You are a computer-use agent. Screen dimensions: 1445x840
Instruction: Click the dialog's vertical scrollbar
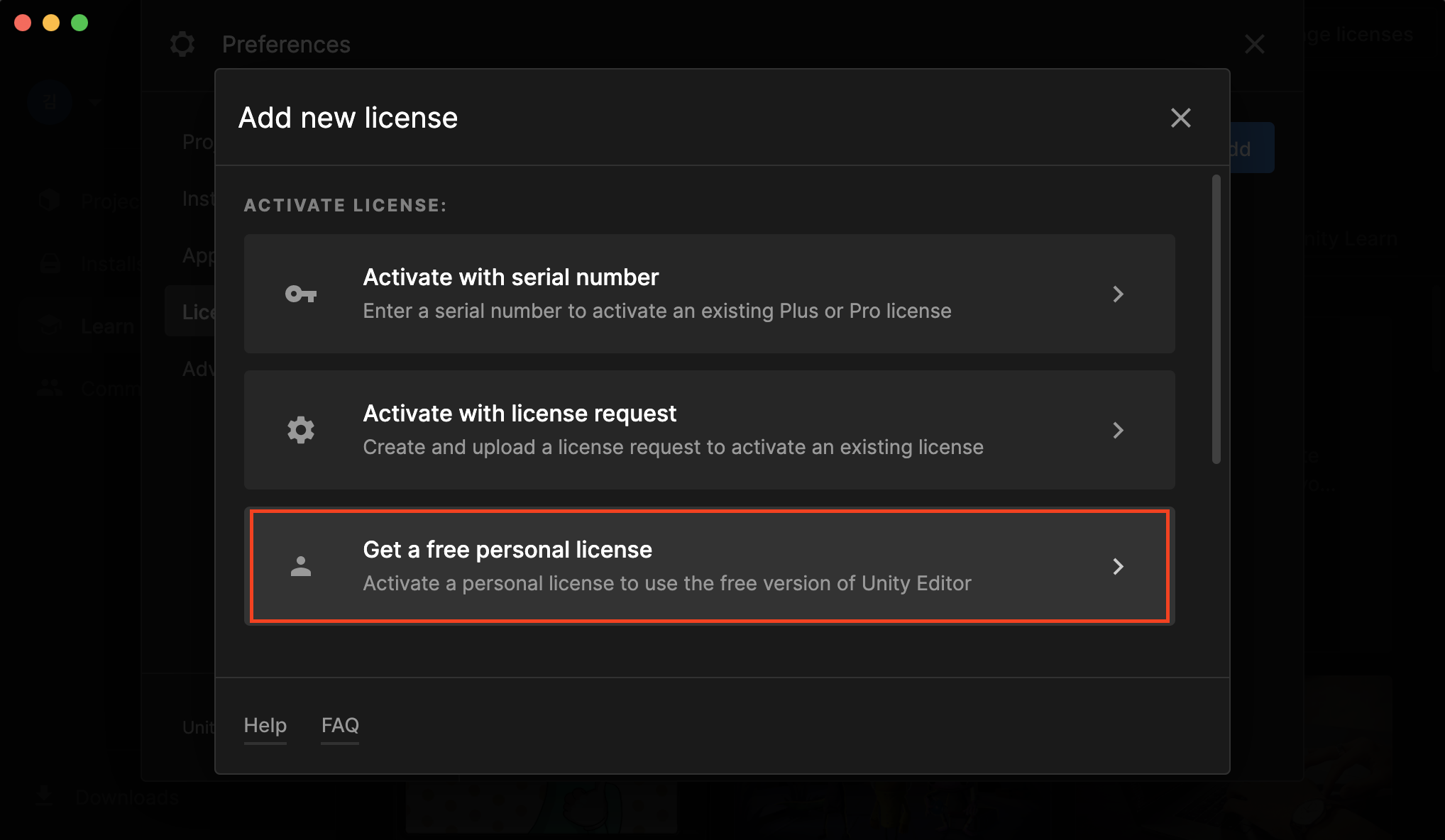[1216, 319]
